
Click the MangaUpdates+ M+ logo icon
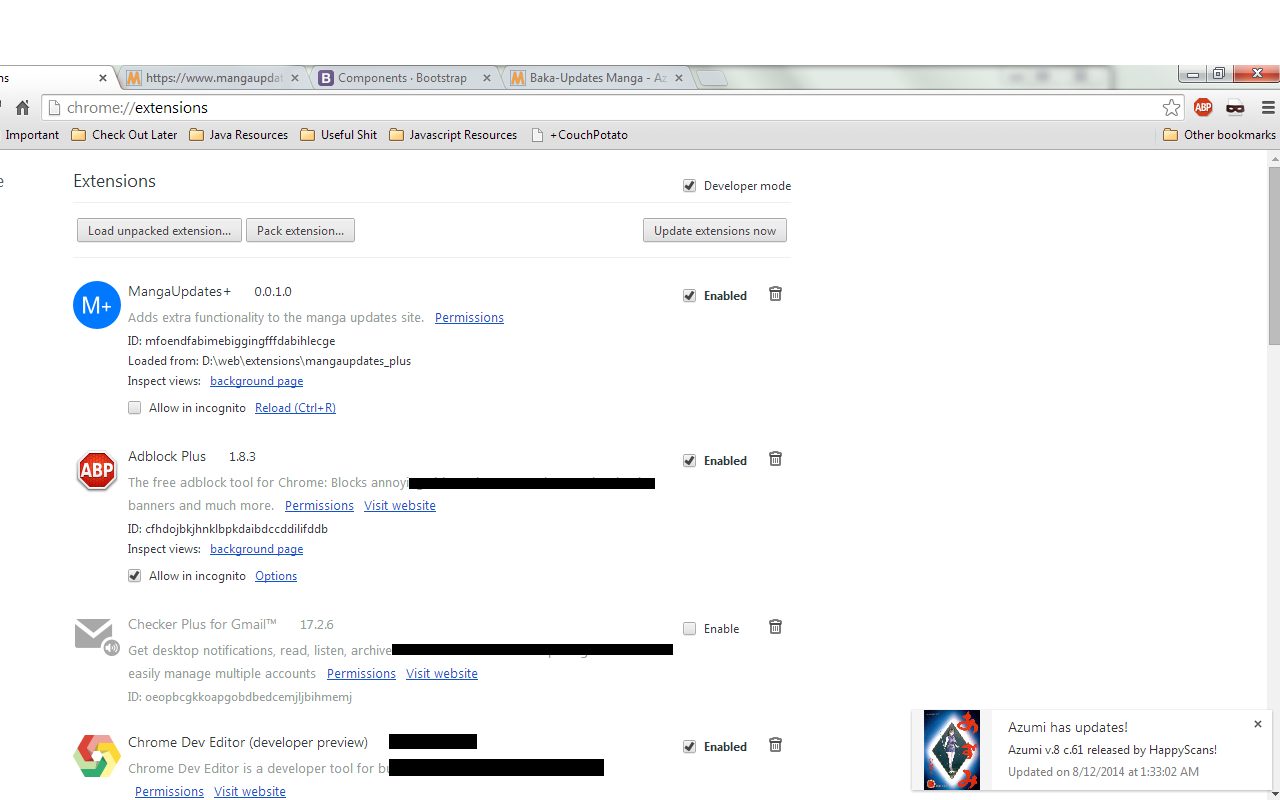click(97, 305)
